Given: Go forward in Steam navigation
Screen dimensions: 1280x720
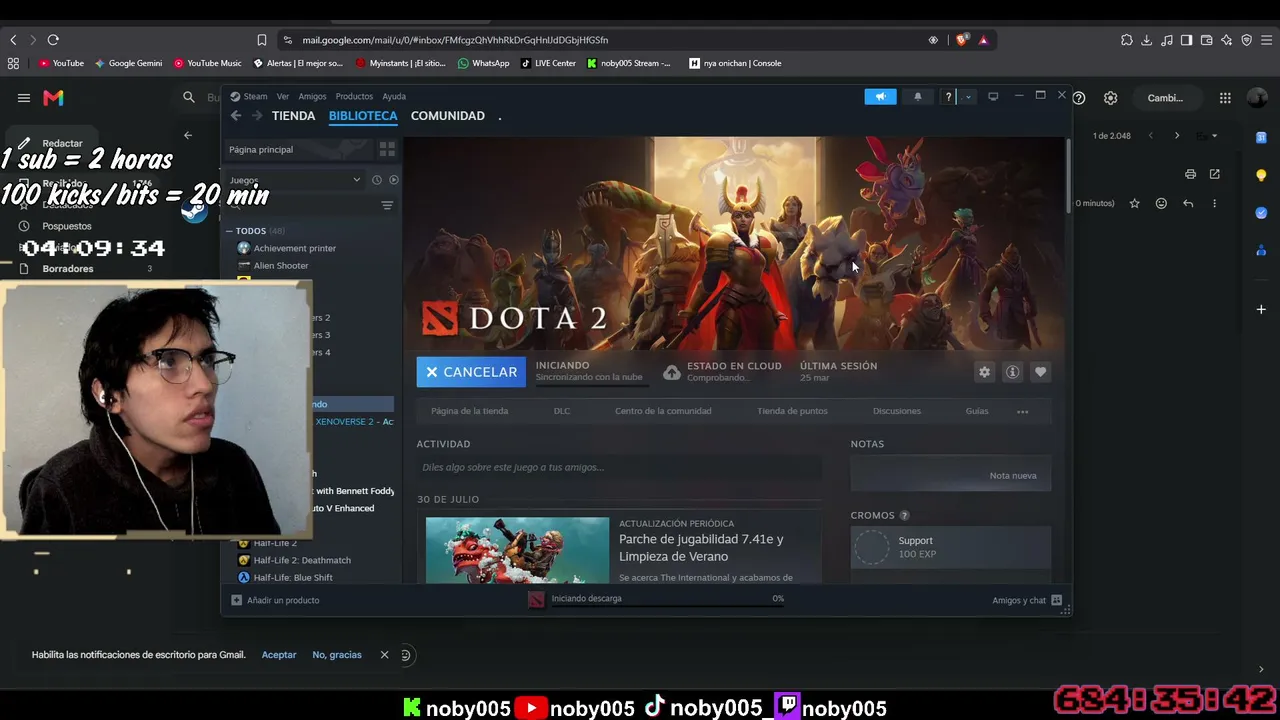Looking at the screenshot, I should [257, 116].
